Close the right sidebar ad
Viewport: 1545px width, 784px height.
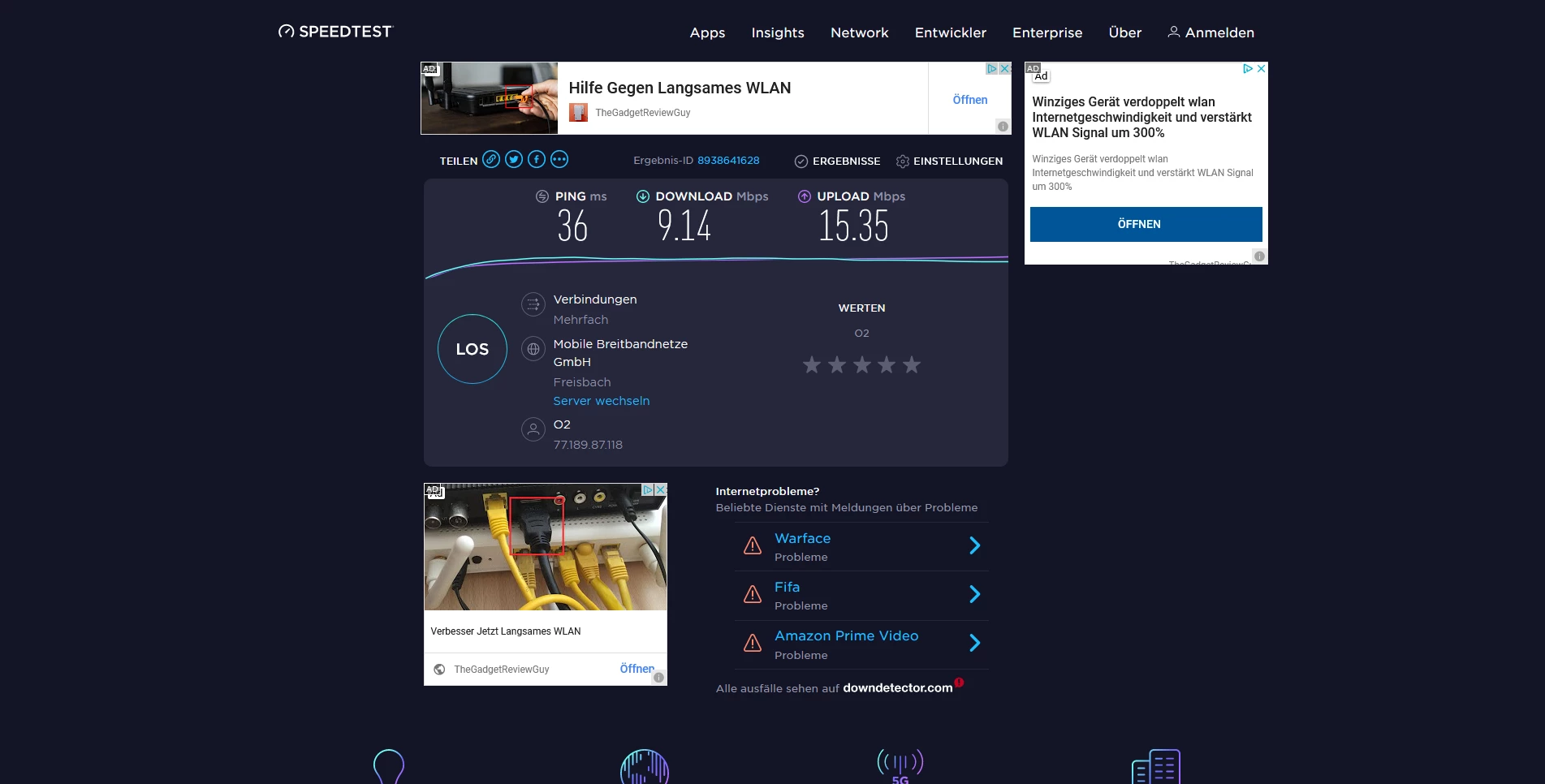pos(1261,69)
